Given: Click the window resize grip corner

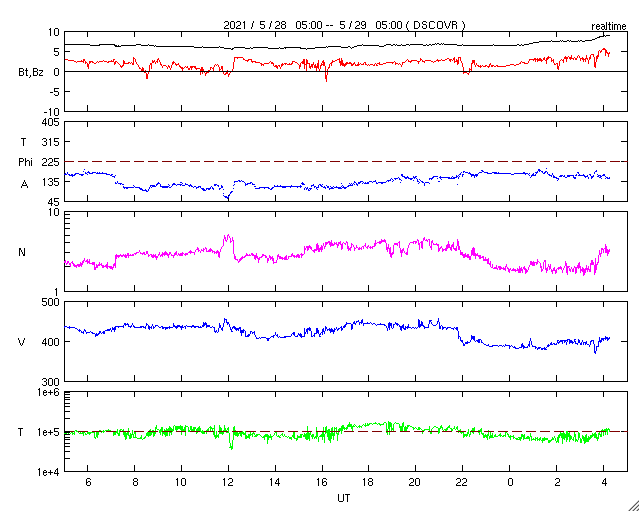Looking at the screenshot, I should (634, 506).
